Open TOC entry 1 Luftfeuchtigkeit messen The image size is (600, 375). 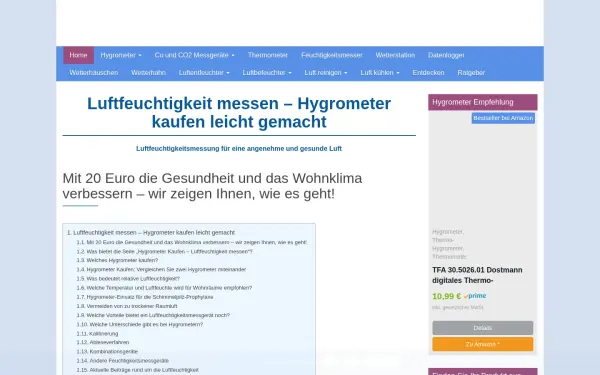151,232
